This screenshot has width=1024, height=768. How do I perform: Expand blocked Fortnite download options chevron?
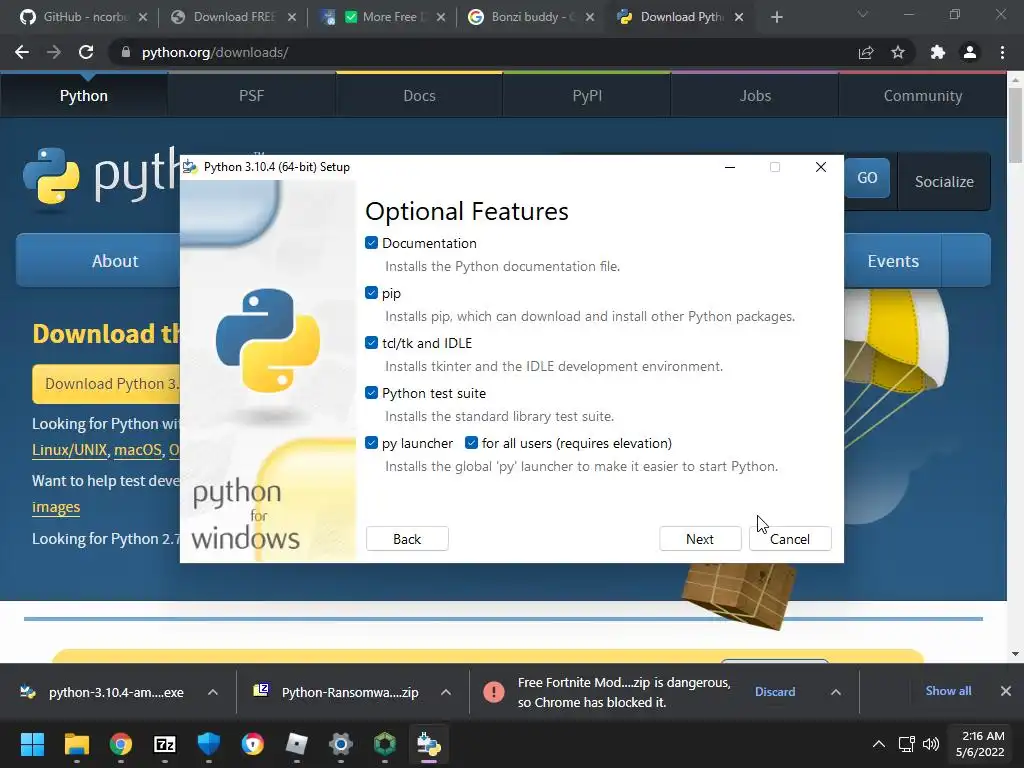click(836, 692)
